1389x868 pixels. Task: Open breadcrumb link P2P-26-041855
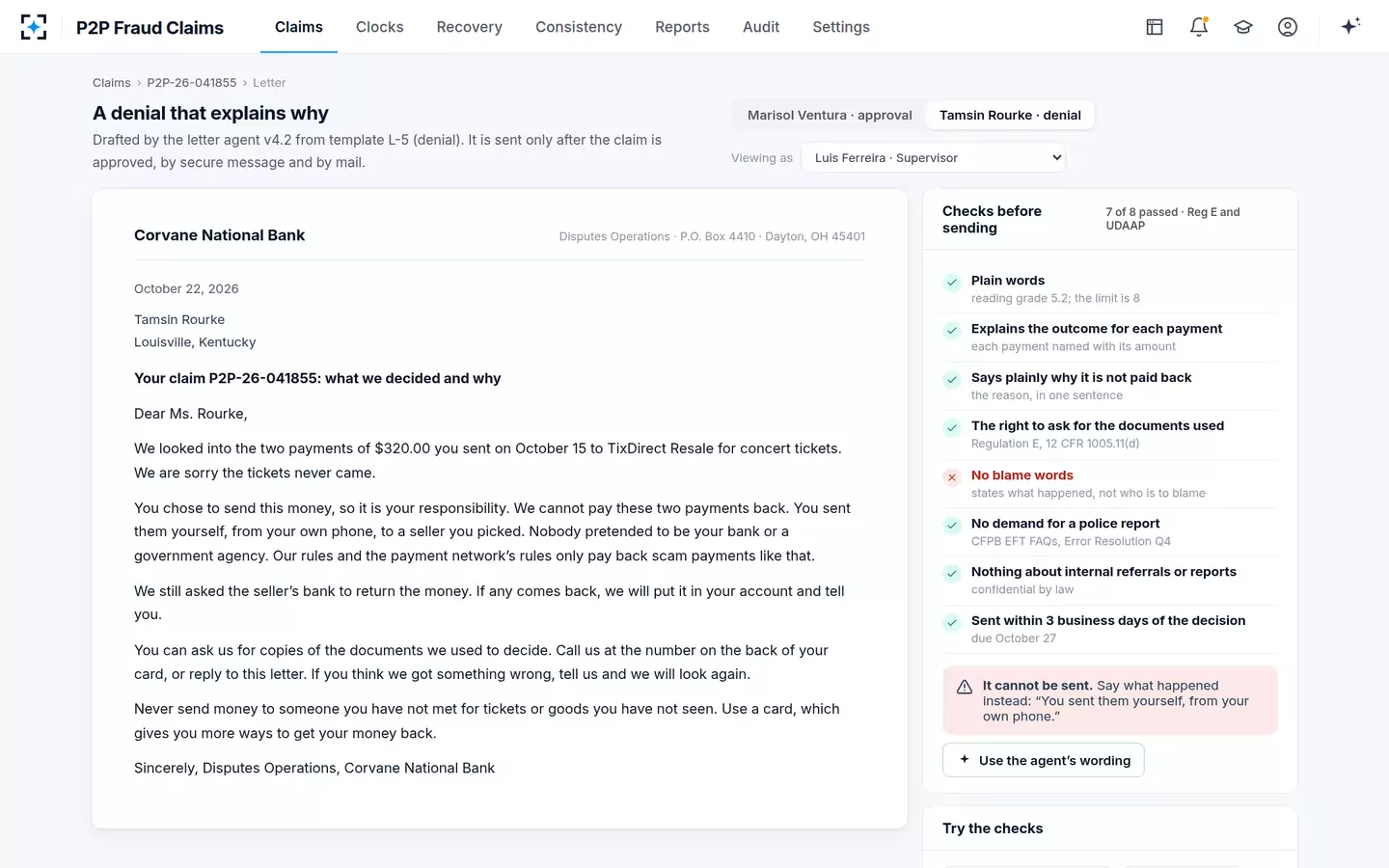[x=192, y=83]
